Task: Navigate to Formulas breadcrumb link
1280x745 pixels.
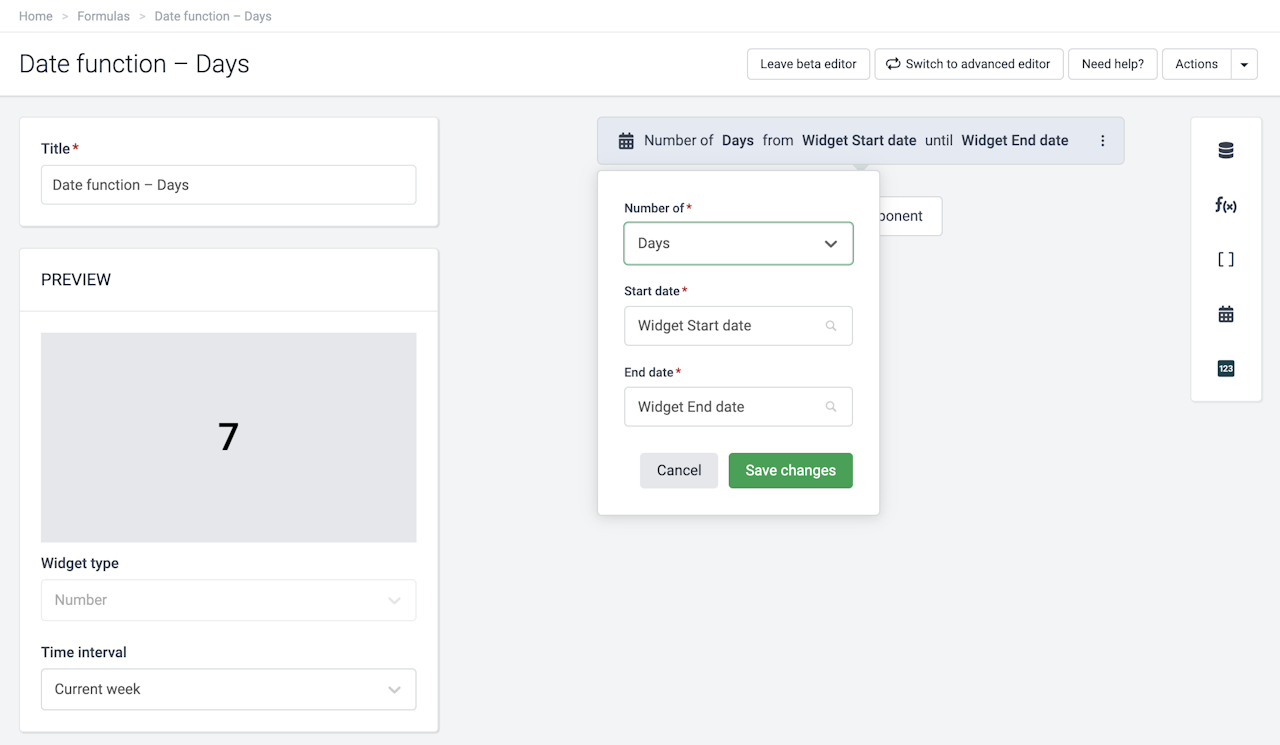Action: pos(104,16)
